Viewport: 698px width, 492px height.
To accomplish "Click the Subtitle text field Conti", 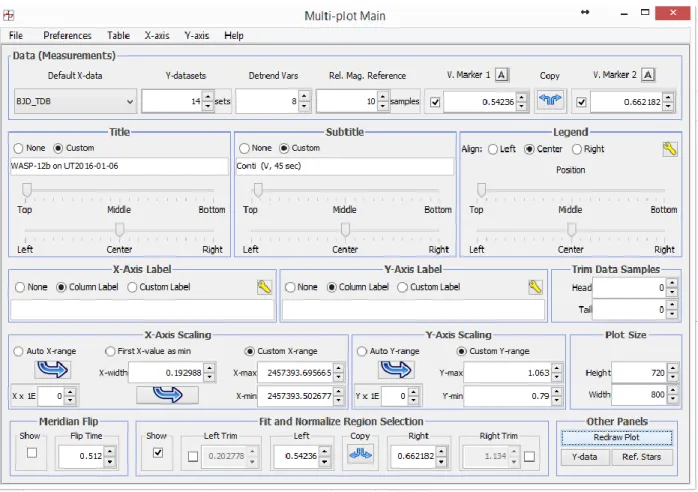I will 345,166.
